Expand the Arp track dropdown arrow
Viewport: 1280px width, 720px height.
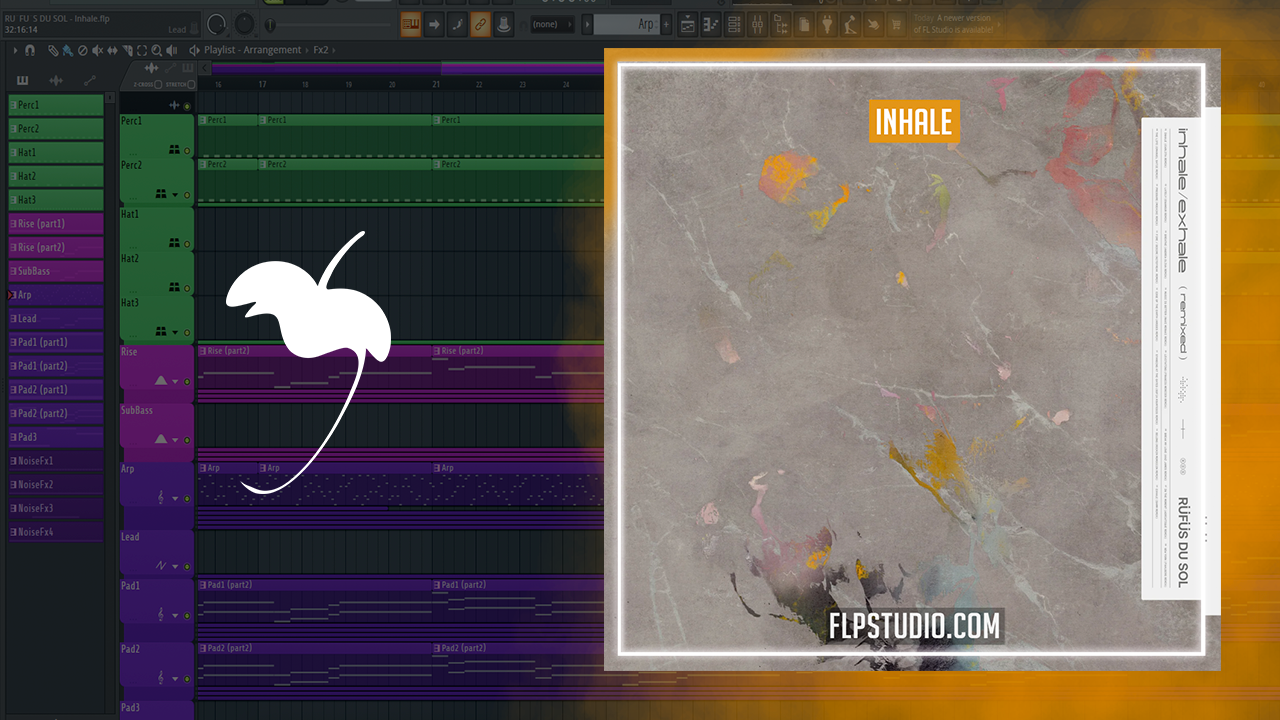[176, 498]
